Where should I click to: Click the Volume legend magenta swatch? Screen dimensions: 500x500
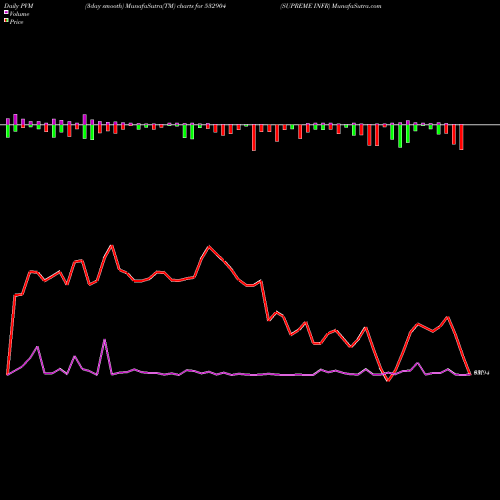(6, 12)
